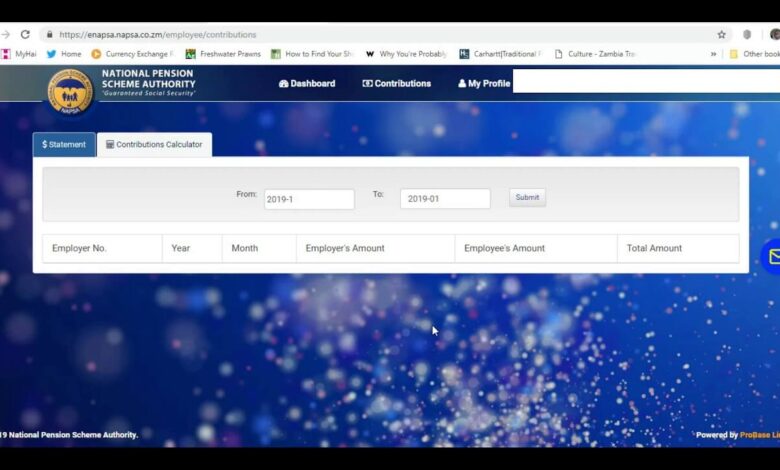Viewport: 780px width, 470px height.
Task: Open the Carhartt Traditional bookmark
Action: click(500, 54)
